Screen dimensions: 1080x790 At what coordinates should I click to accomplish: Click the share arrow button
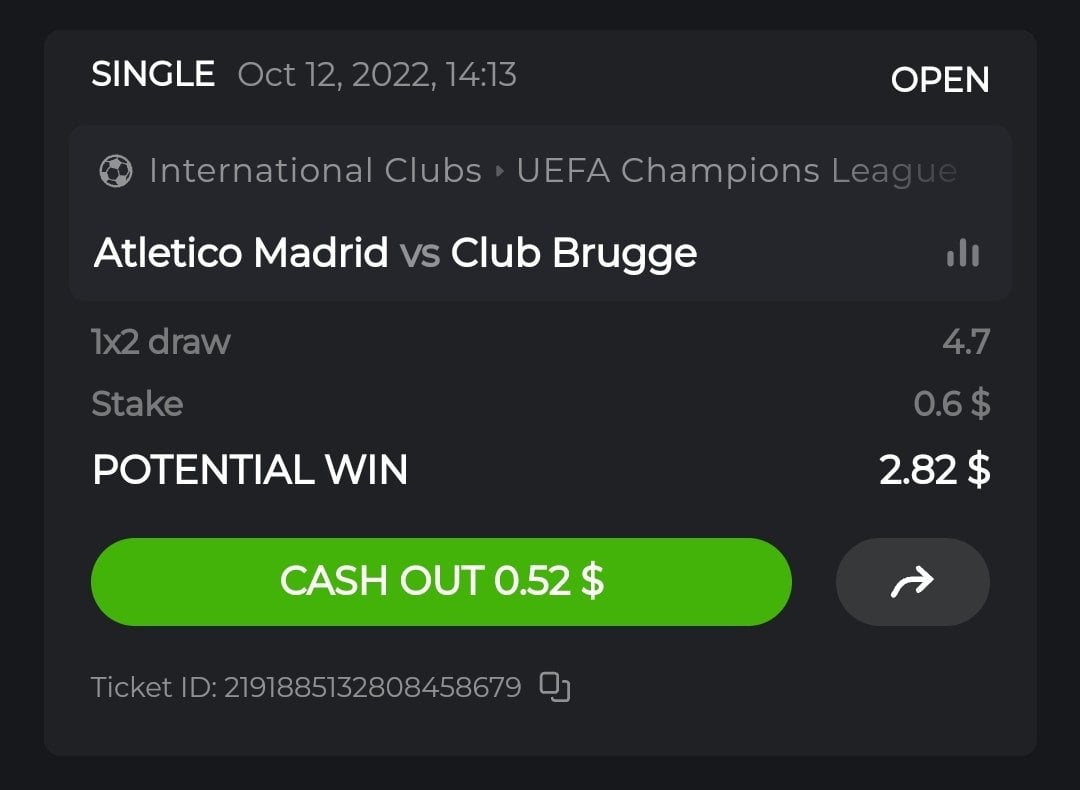912,581
